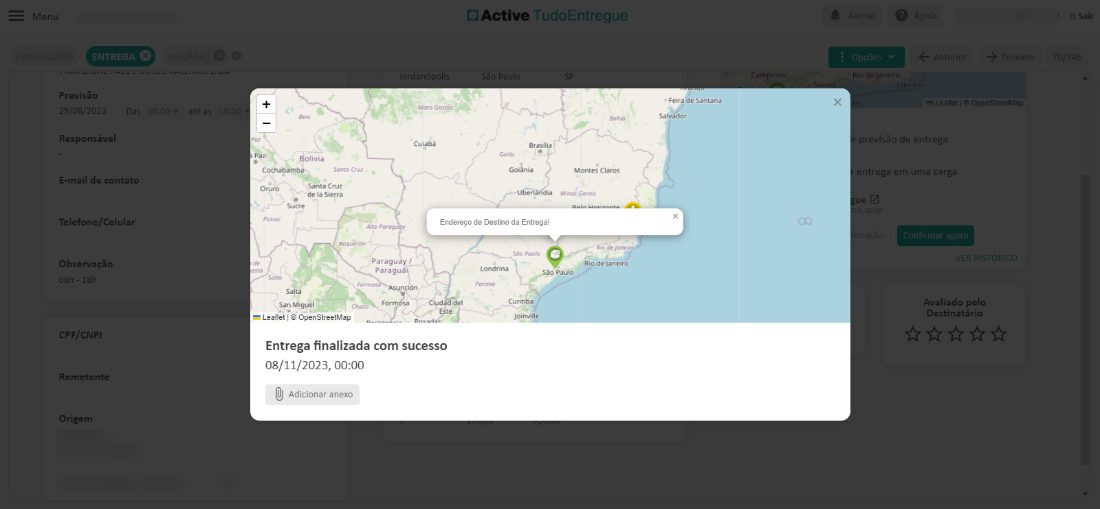This screenshot has height=509, width=1100.
Task: Close the 'Endereço de Destino' popup
Action: pyautogui.click(x=675, y=216)
